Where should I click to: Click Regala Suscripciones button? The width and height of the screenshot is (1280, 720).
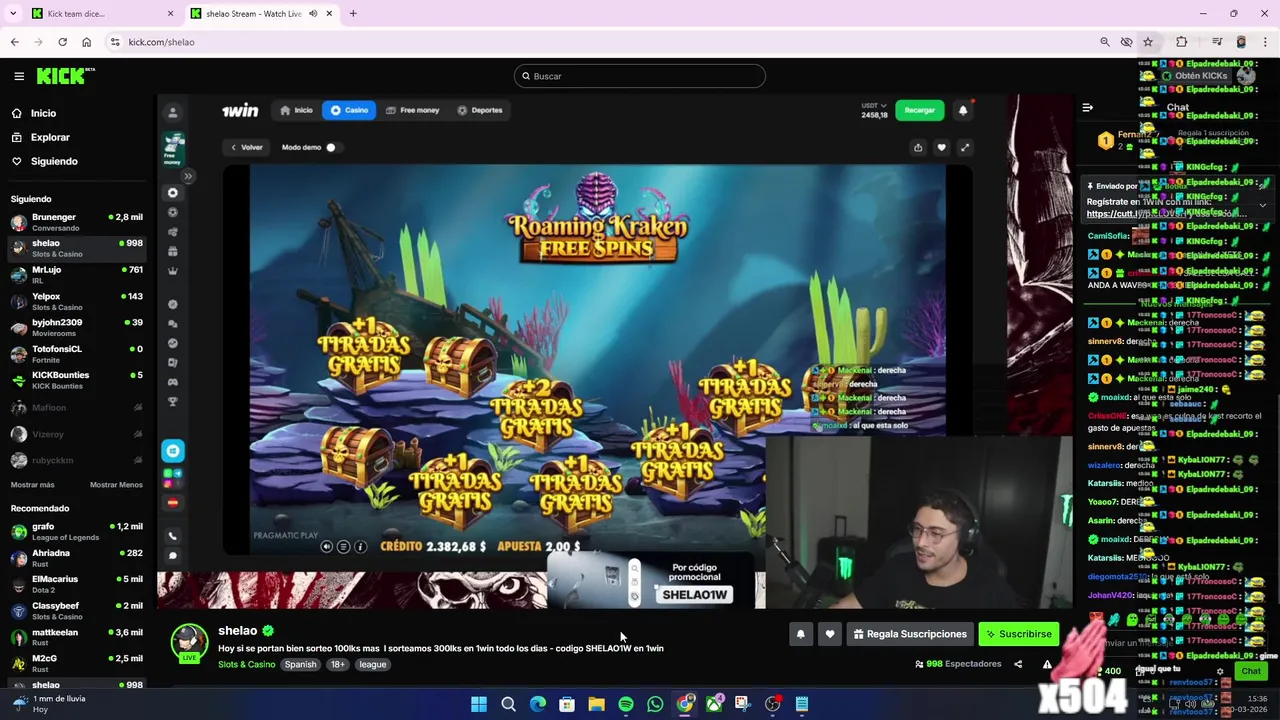910,634
